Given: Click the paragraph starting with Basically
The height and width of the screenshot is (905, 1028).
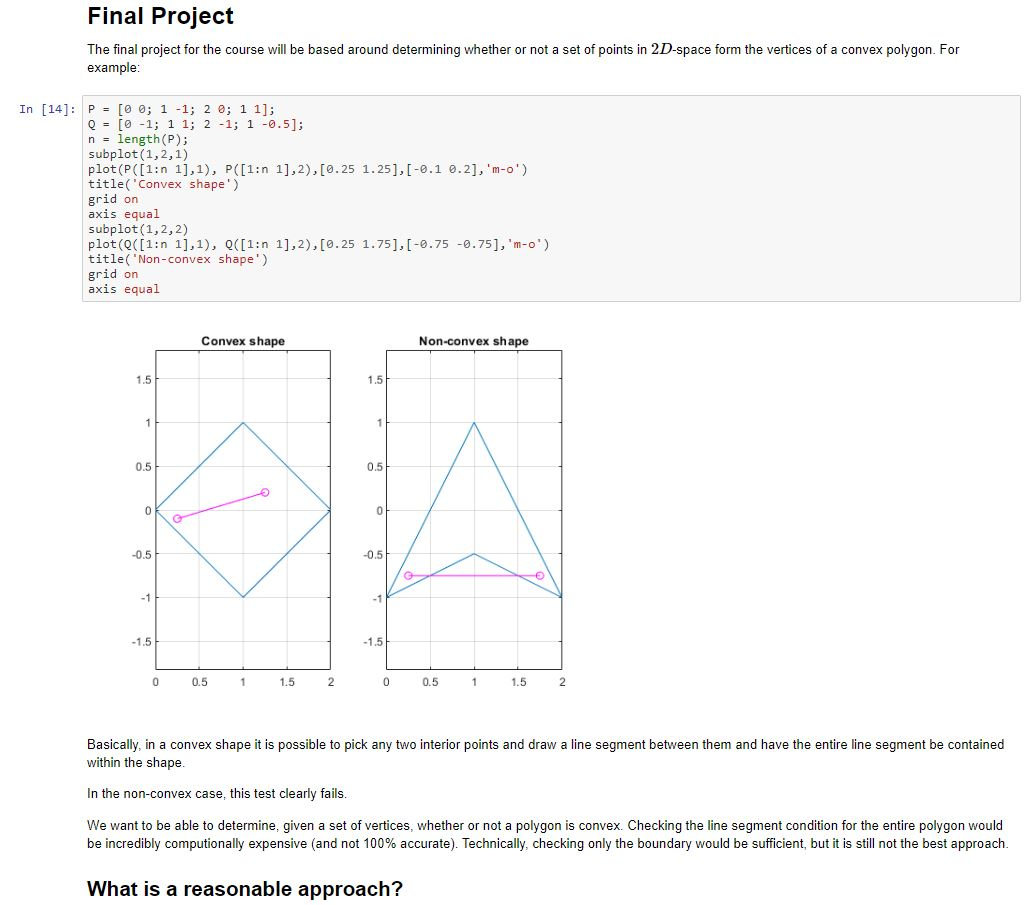Looking at the screenshot, I should [545, 754].
